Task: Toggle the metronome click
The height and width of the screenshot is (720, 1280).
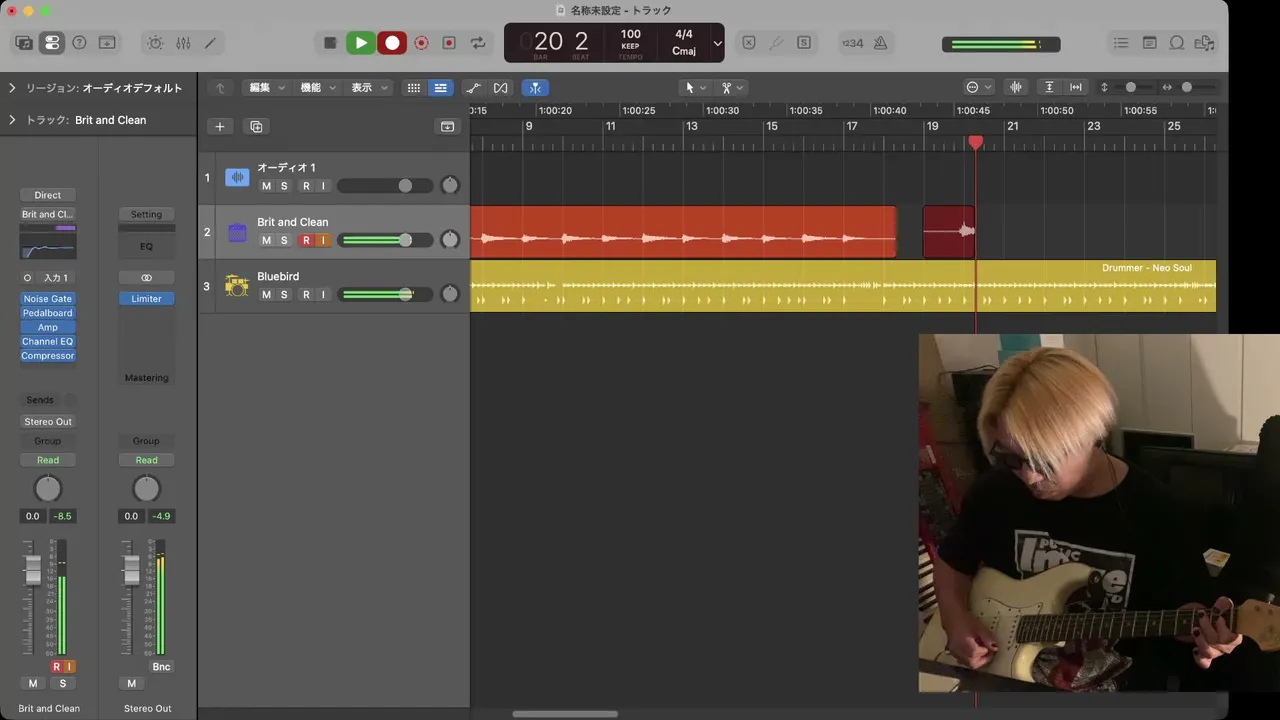Action: 880,43
